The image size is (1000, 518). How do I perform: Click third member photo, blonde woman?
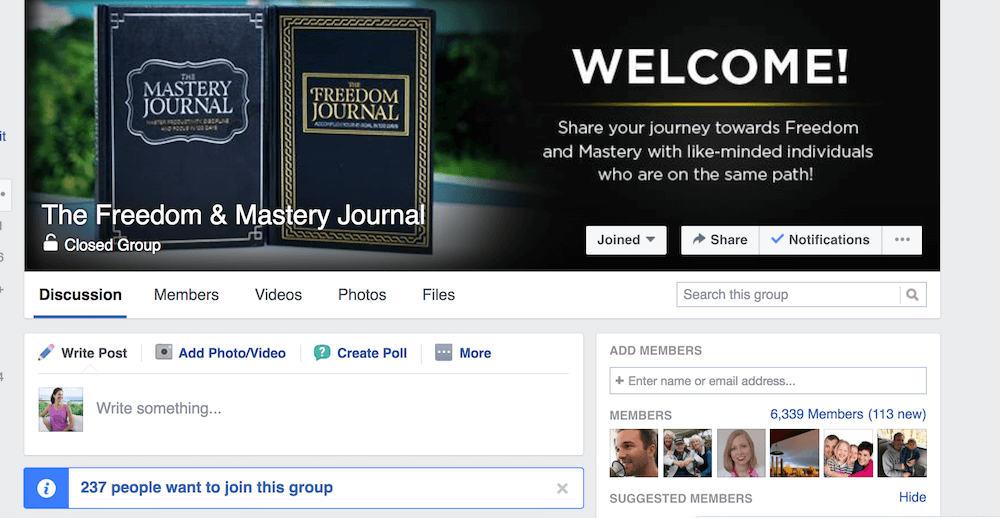click(x=741, y=453)
